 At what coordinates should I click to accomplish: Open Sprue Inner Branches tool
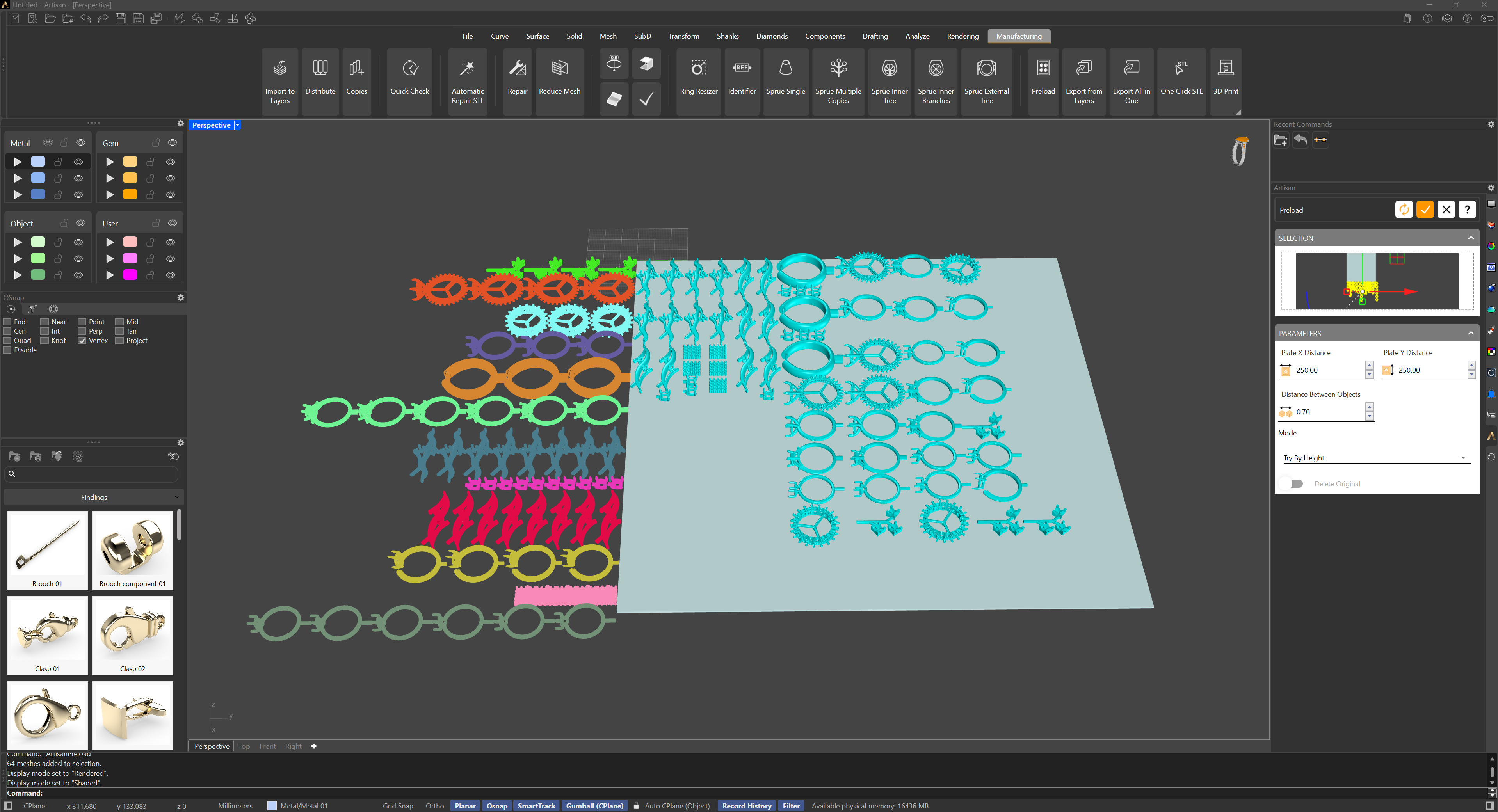[x=936, y=82]
